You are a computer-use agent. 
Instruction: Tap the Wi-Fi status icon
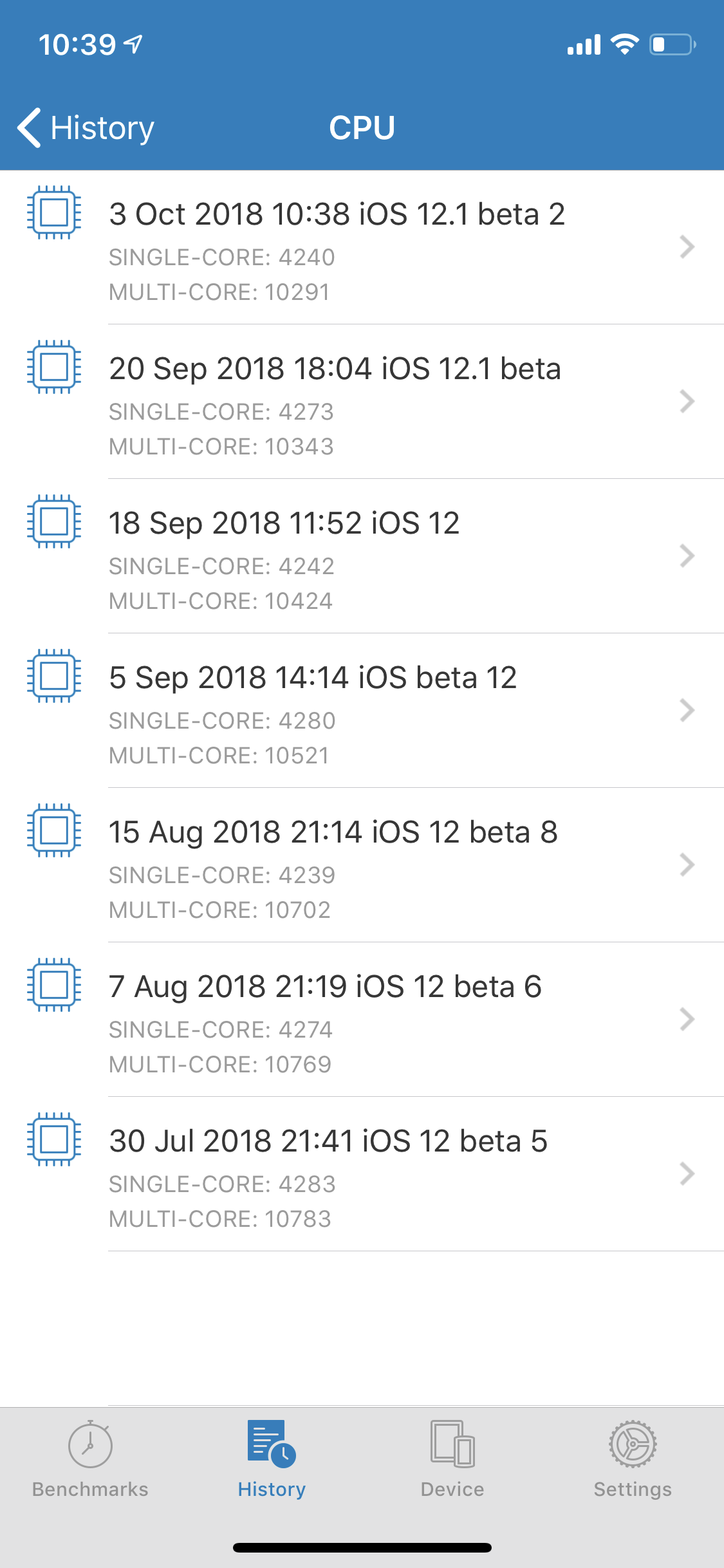(624, 44)
